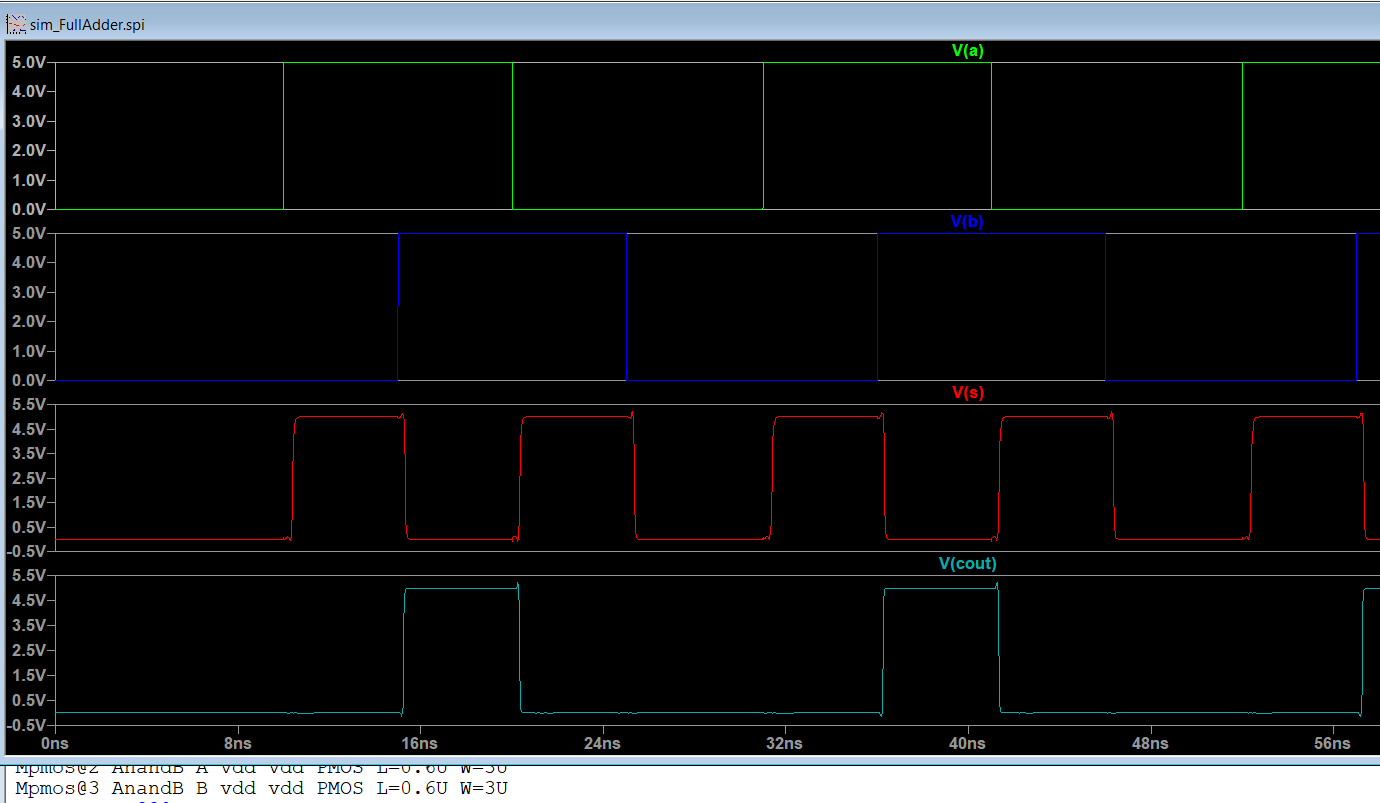Click the 56ns label on time axis
Image resolution: width=1380 pixels, height=803 pixels.
pyautogui.click(x=1332, y=744)
